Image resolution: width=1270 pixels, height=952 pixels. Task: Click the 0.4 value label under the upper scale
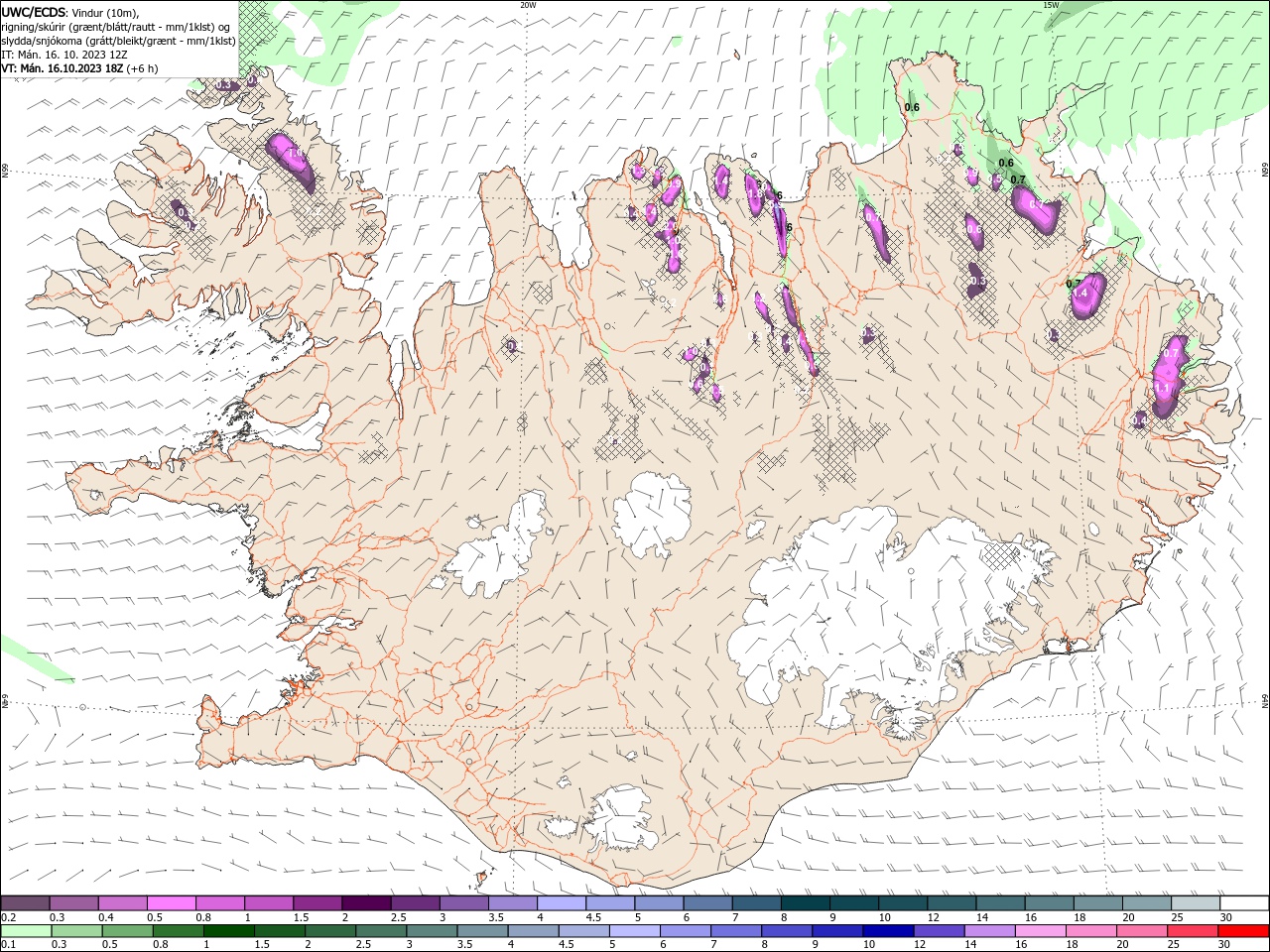[x=106, y=917]
